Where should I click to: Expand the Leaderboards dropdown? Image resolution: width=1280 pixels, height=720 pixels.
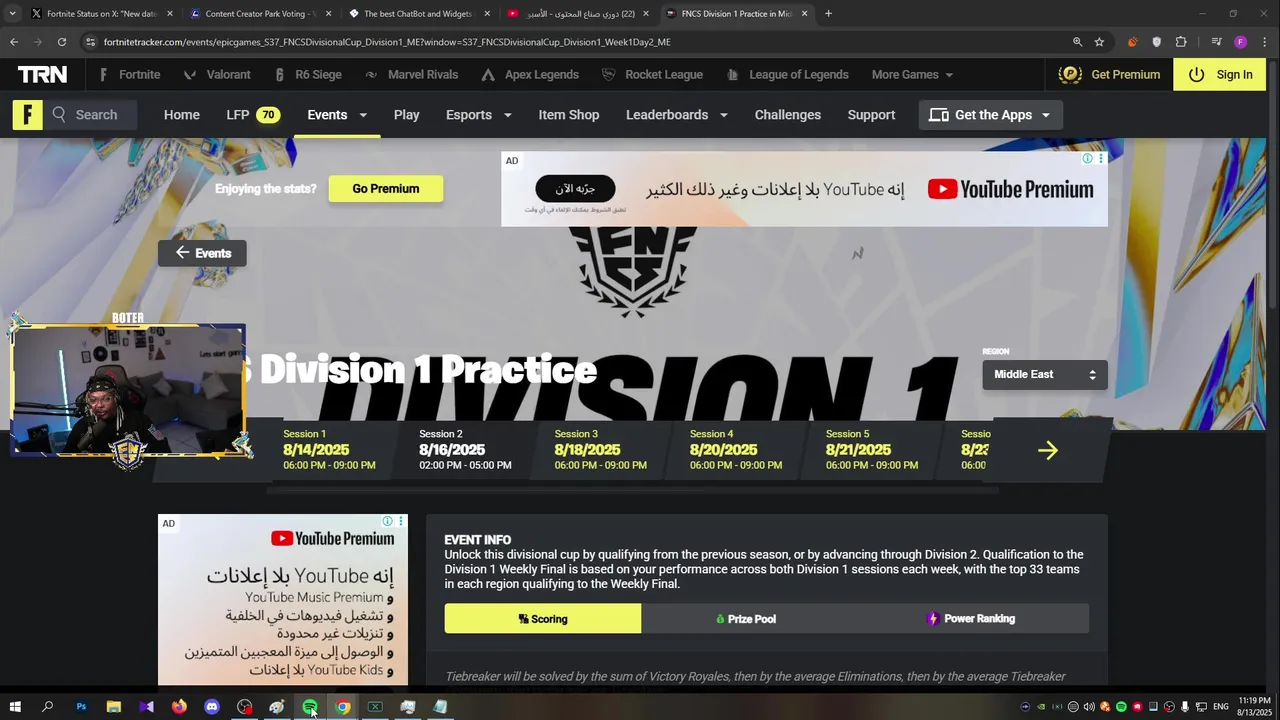(x=677, y=115)
